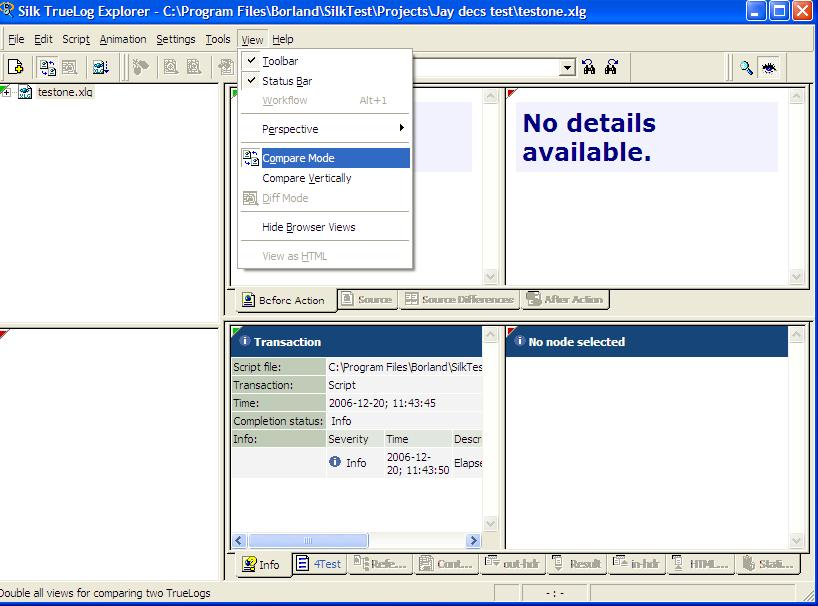
Task: Click the blue Info severity icon in table
Action: pos(335,462)
